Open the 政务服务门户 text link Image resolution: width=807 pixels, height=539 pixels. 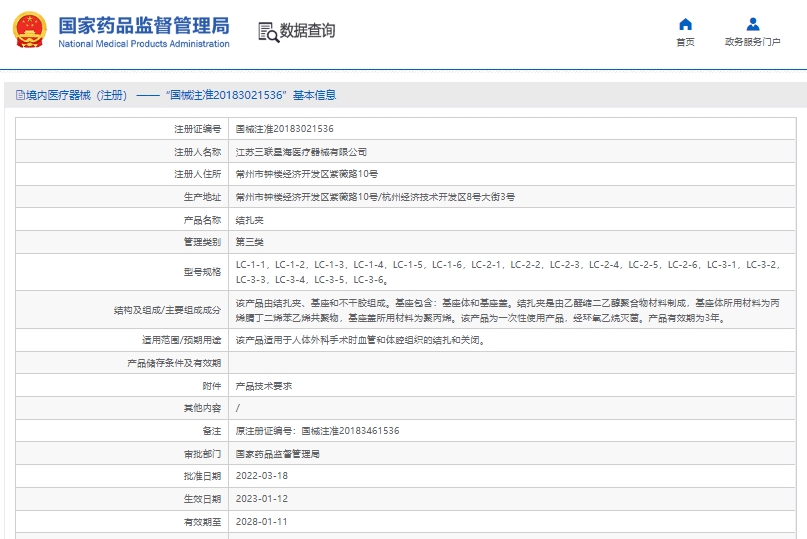tap(752, 42)
